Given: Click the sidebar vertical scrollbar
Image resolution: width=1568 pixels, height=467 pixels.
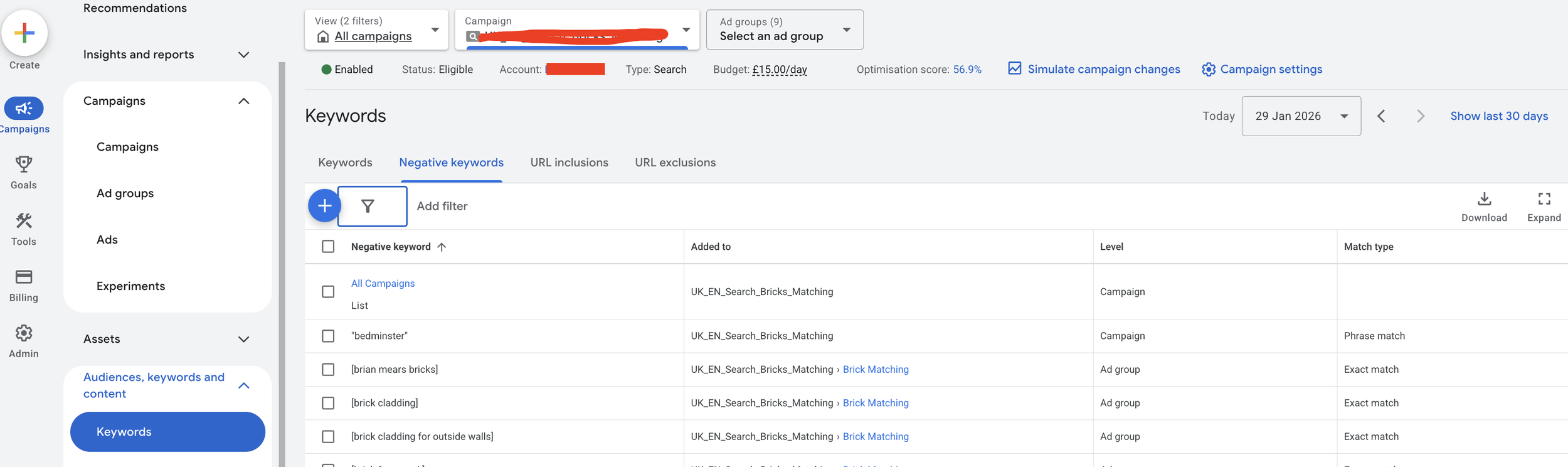Looking at the screenshot, I should tap(282, 264).
